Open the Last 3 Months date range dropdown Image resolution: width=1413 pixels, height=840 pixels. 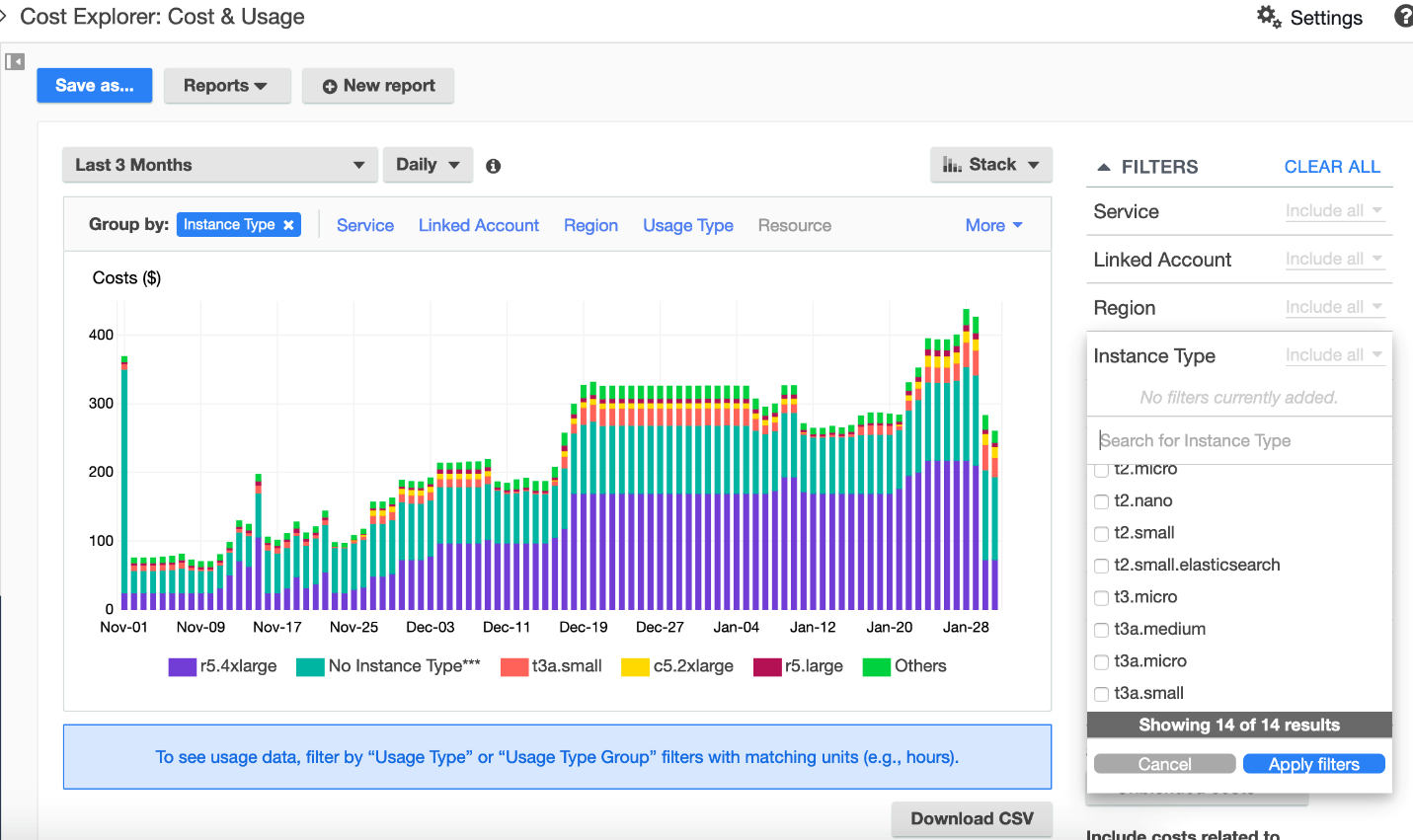pos(219,164)
